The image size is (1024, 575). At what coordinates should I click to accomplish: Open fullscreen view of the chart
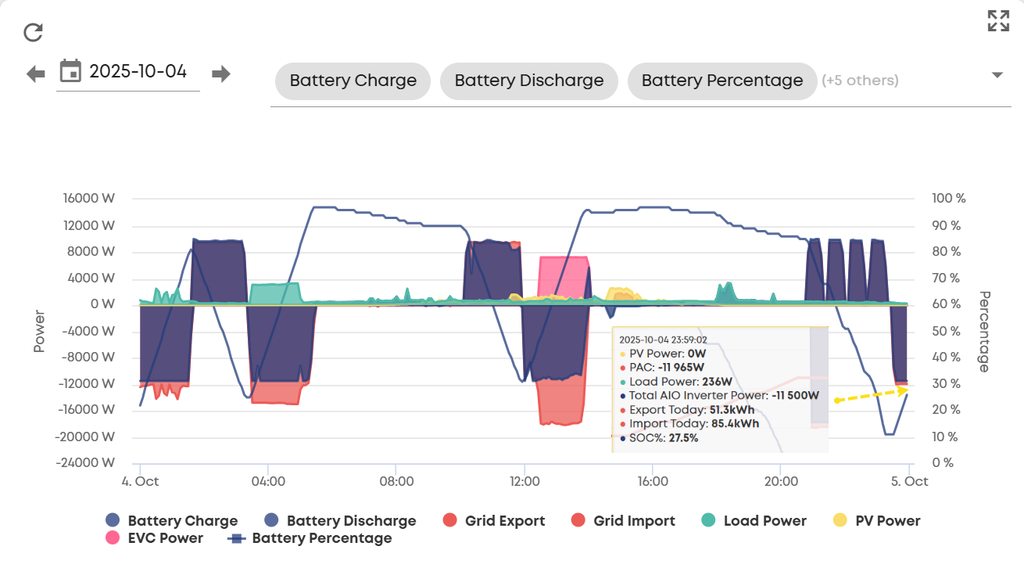tap(998, 21)
